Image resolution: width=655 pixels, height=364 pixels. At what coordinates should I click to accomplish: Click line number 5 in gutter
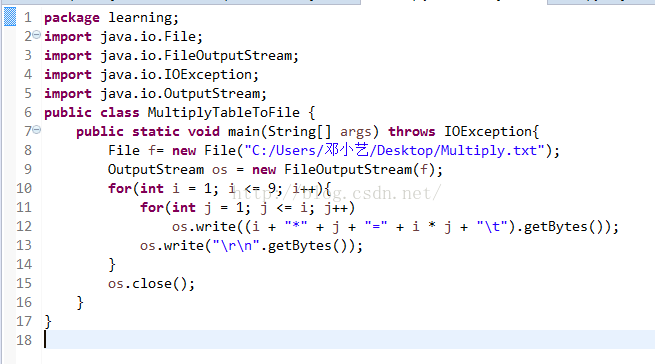[x=28, y=93]
